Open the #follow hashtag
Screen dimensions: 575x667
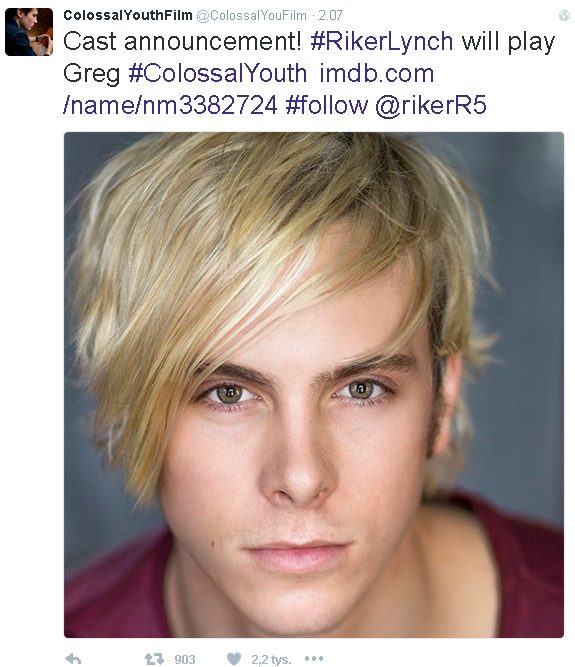(x=327, y=105)
